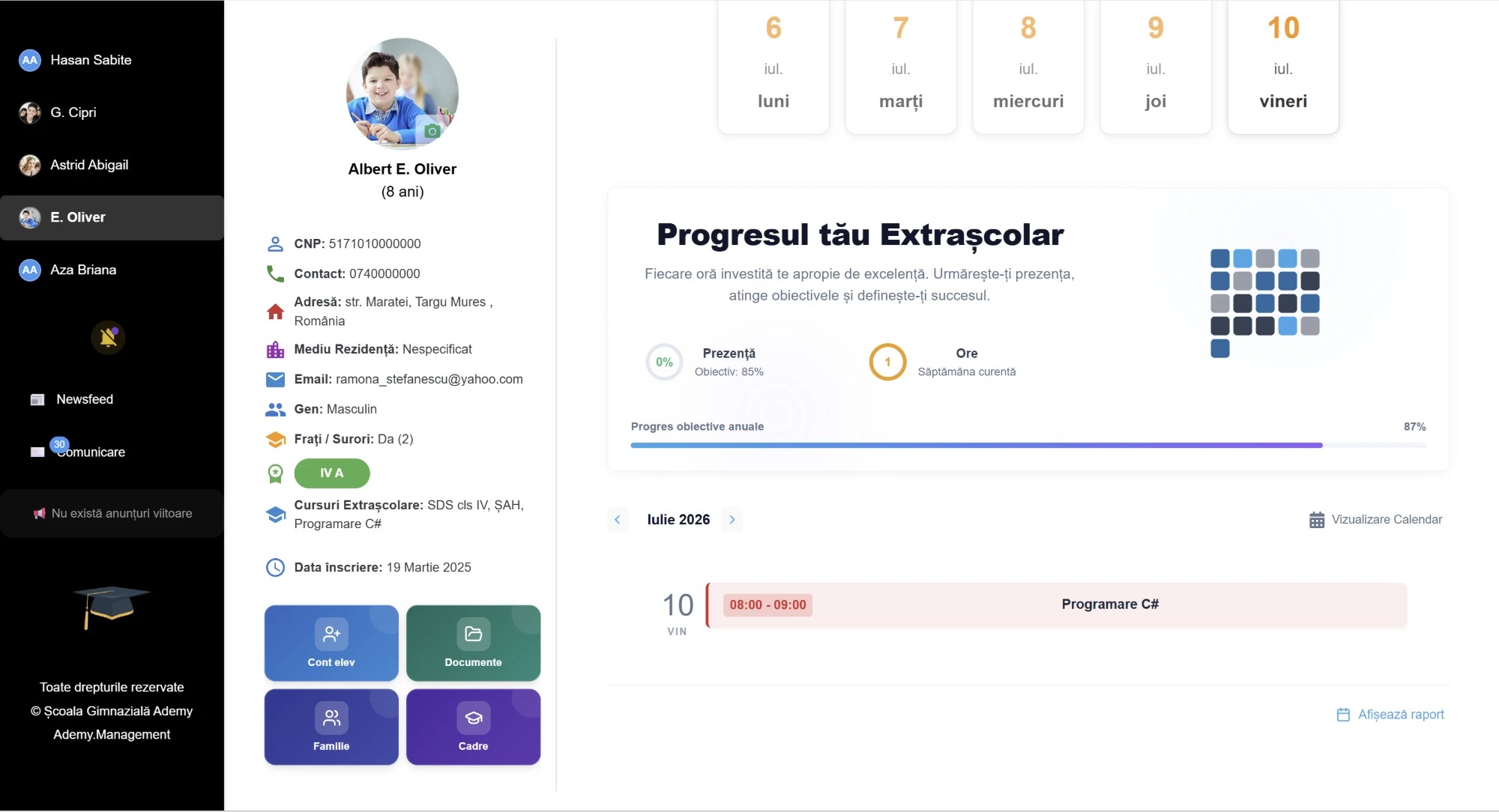
Task: Advance to next month with right chevron
Action: pyautogui.click(x=732, y=519)
